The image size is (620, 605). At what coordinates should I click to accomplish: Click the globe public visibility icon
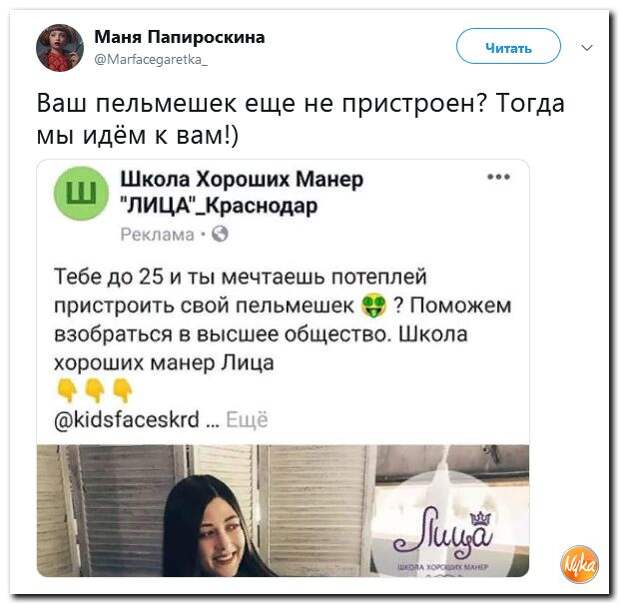click(x=220, y=234)
